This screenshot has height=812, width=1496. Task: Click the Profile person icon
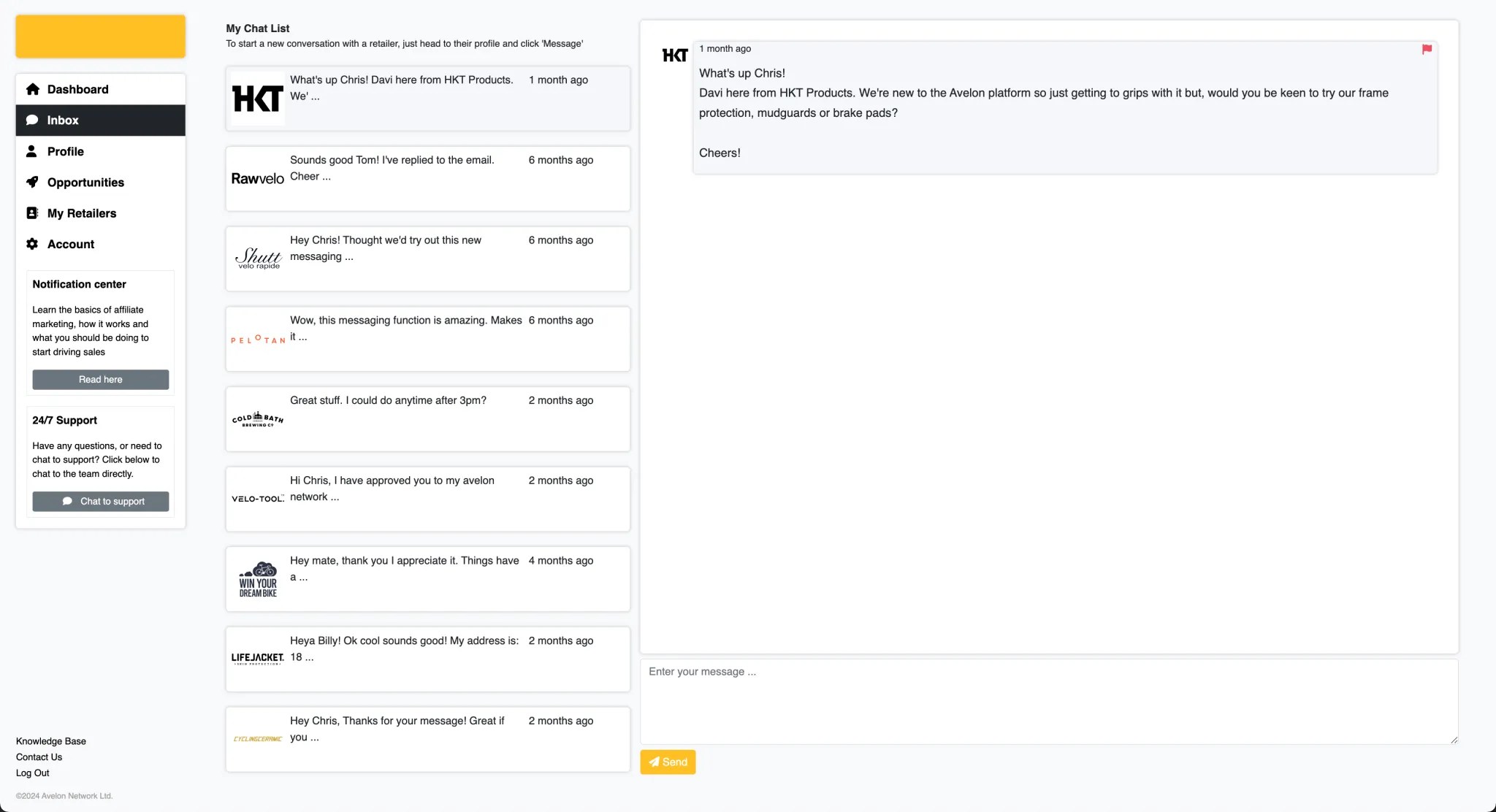coord(31,151)
